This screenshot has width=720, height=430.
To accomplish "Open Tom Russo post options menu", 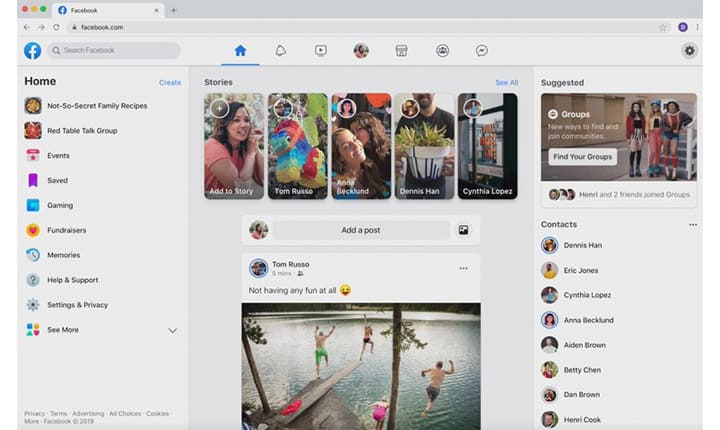I will tap(463, 268).
